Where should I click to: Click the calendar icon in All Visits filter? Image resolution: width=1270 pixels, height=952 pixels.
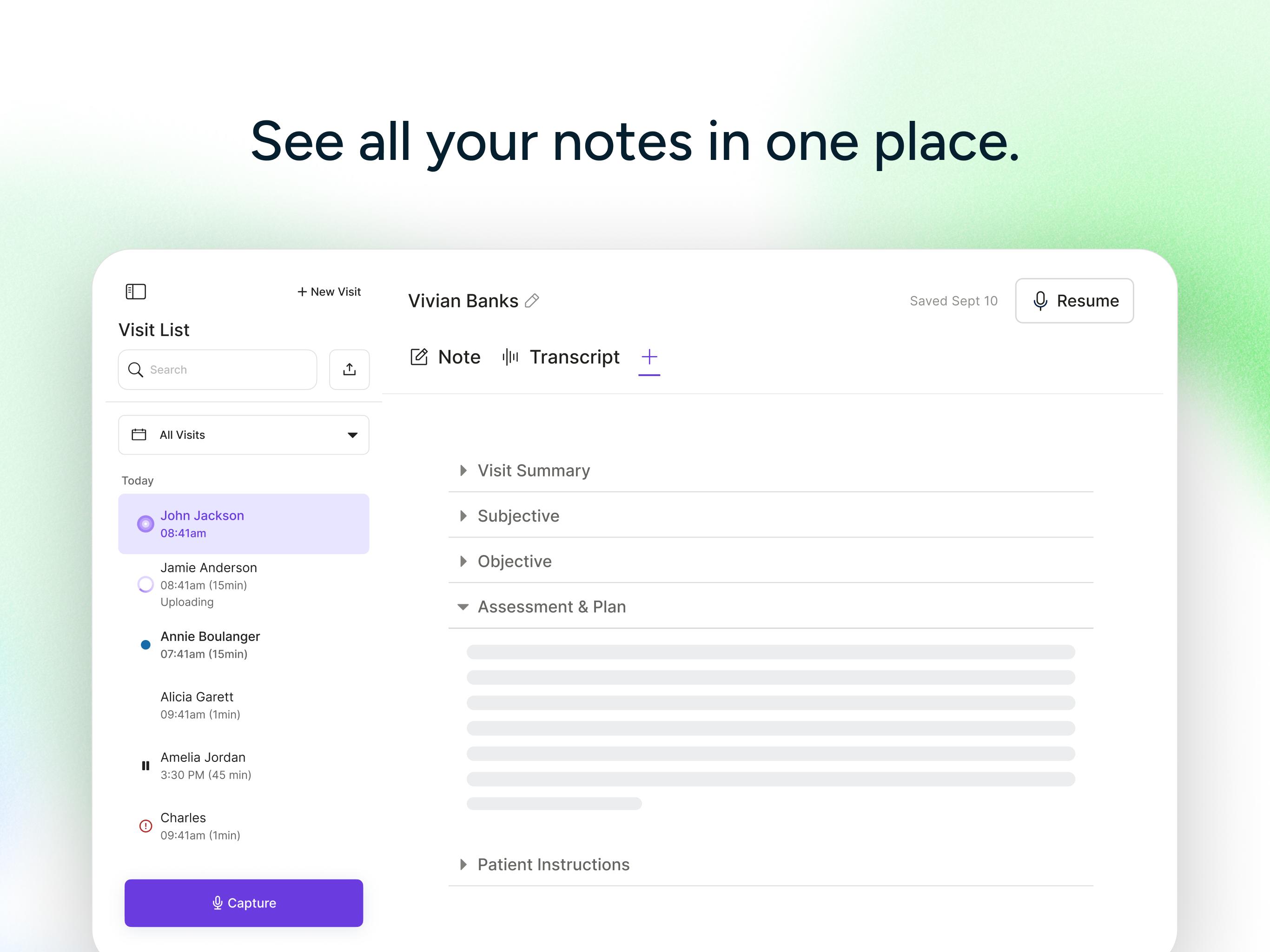139,435
